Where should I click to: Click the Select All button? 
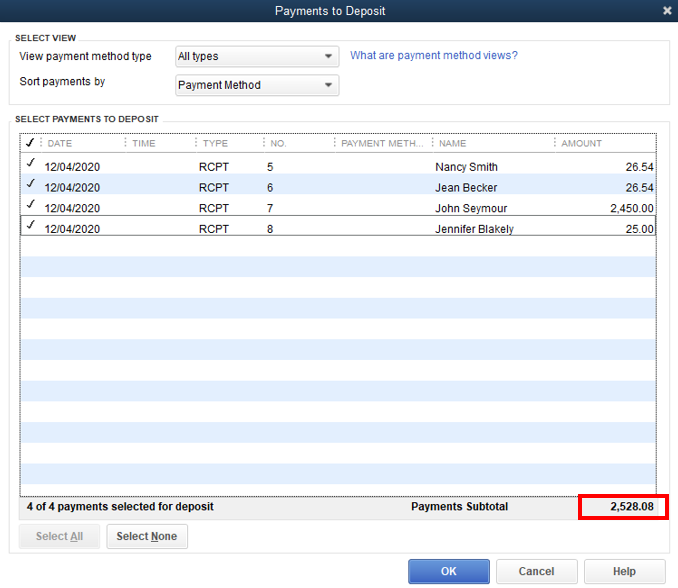(x=59, y=536)
